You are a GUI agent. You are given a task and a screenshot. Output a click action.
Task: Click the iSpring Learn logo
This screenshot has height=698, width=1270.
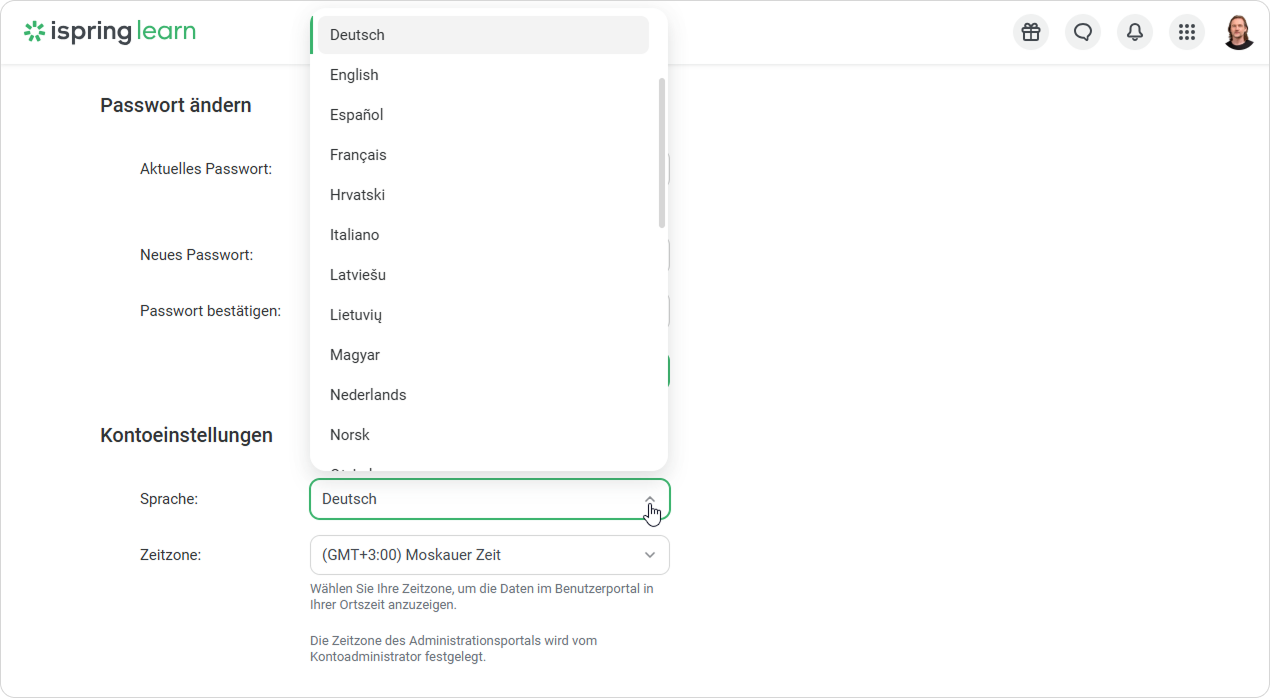(110, 32)
